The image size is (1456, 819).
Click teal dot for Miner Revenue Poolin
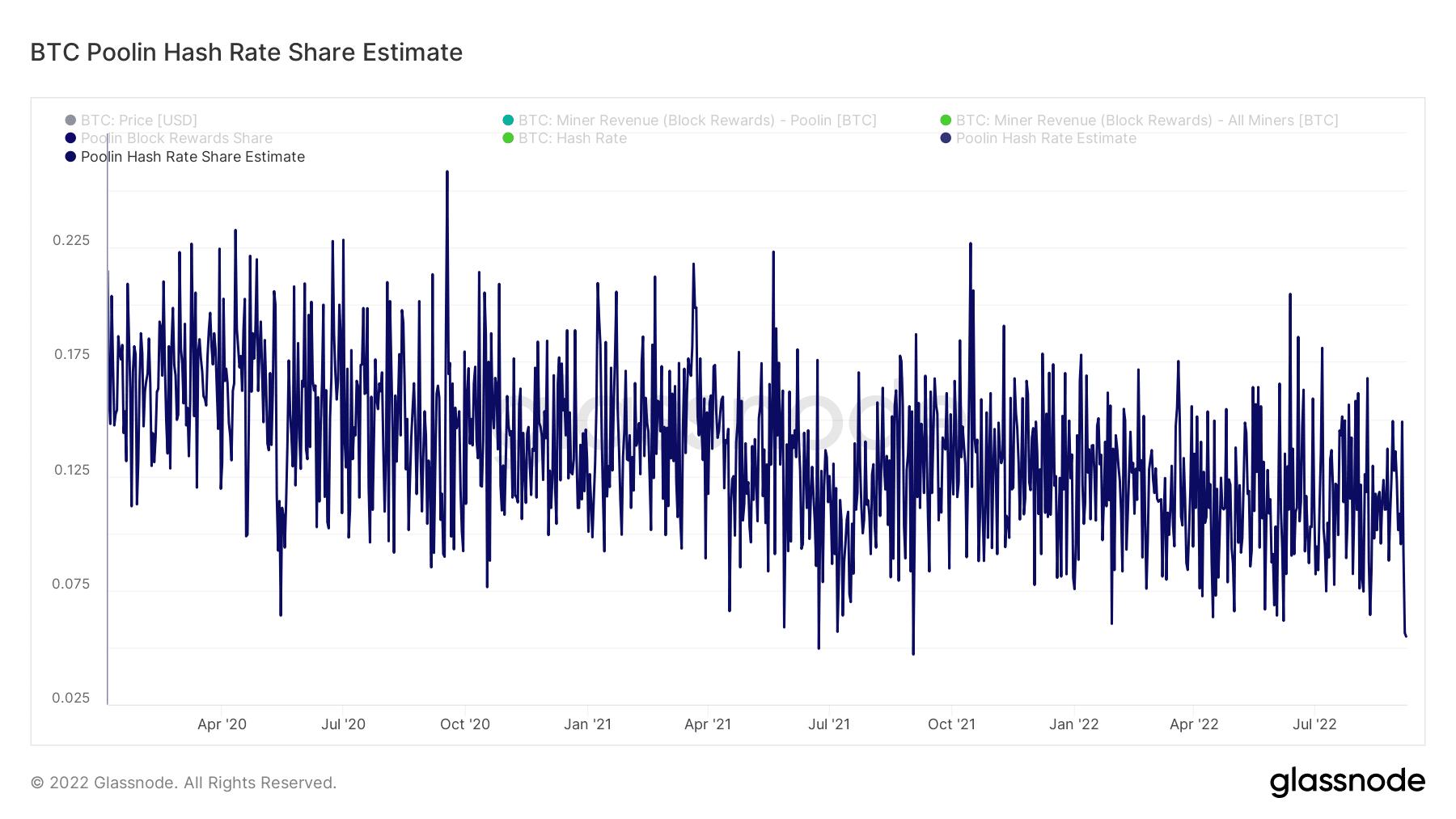508,120
